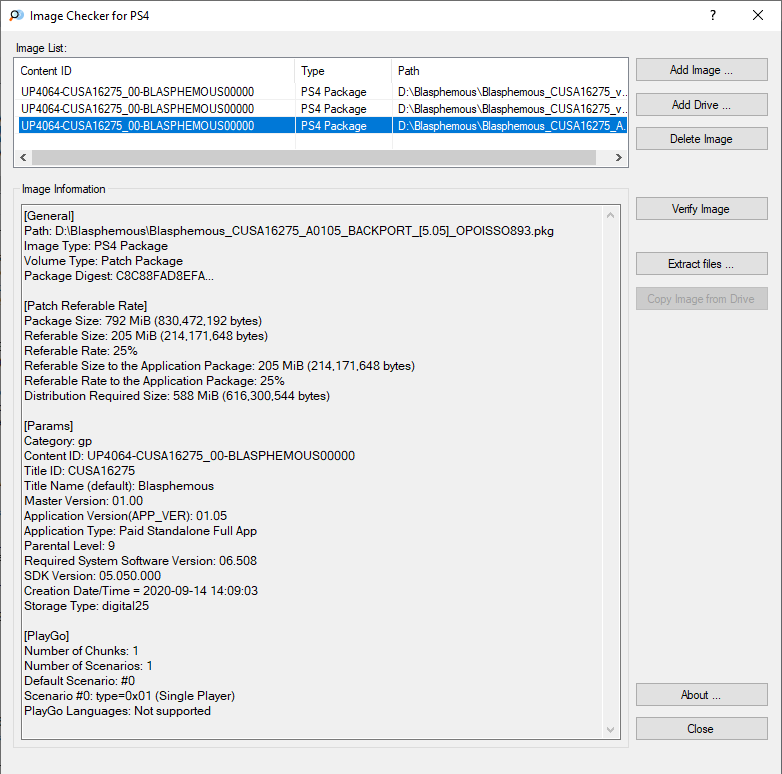This screenshot has height=774, width=782.
Task: Click the Scenario #0 Single Player line
Action: coord(129,696)
